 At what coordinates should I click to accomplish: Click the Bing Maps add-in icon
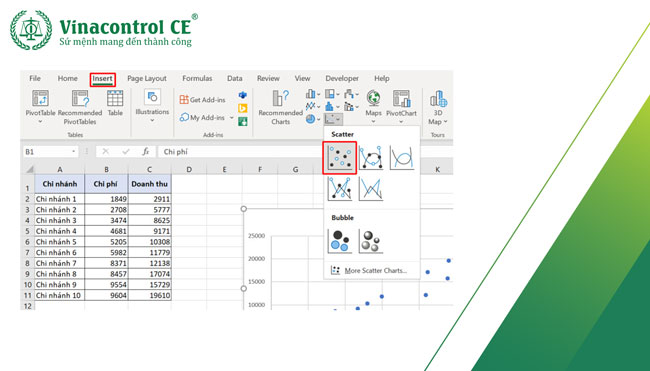243,108
